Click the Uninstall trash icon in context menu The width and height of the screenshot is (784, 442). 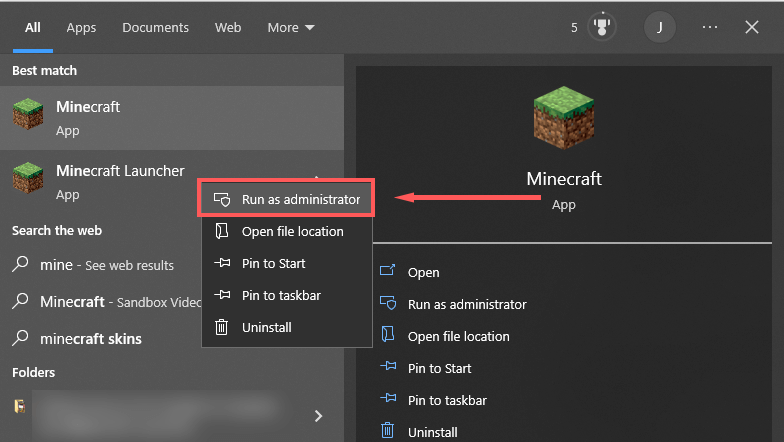(x=222, y=327)
